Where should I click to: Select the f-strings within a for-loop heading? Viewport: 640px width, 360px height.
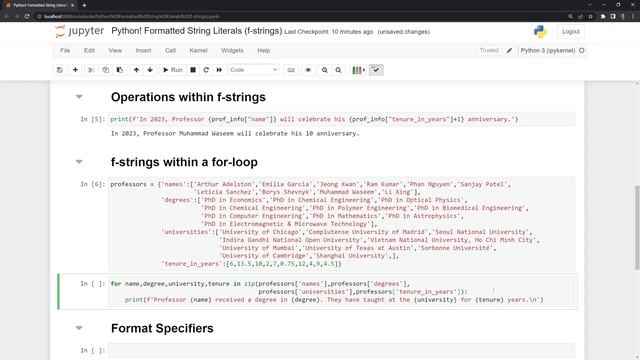coord(184,162)
